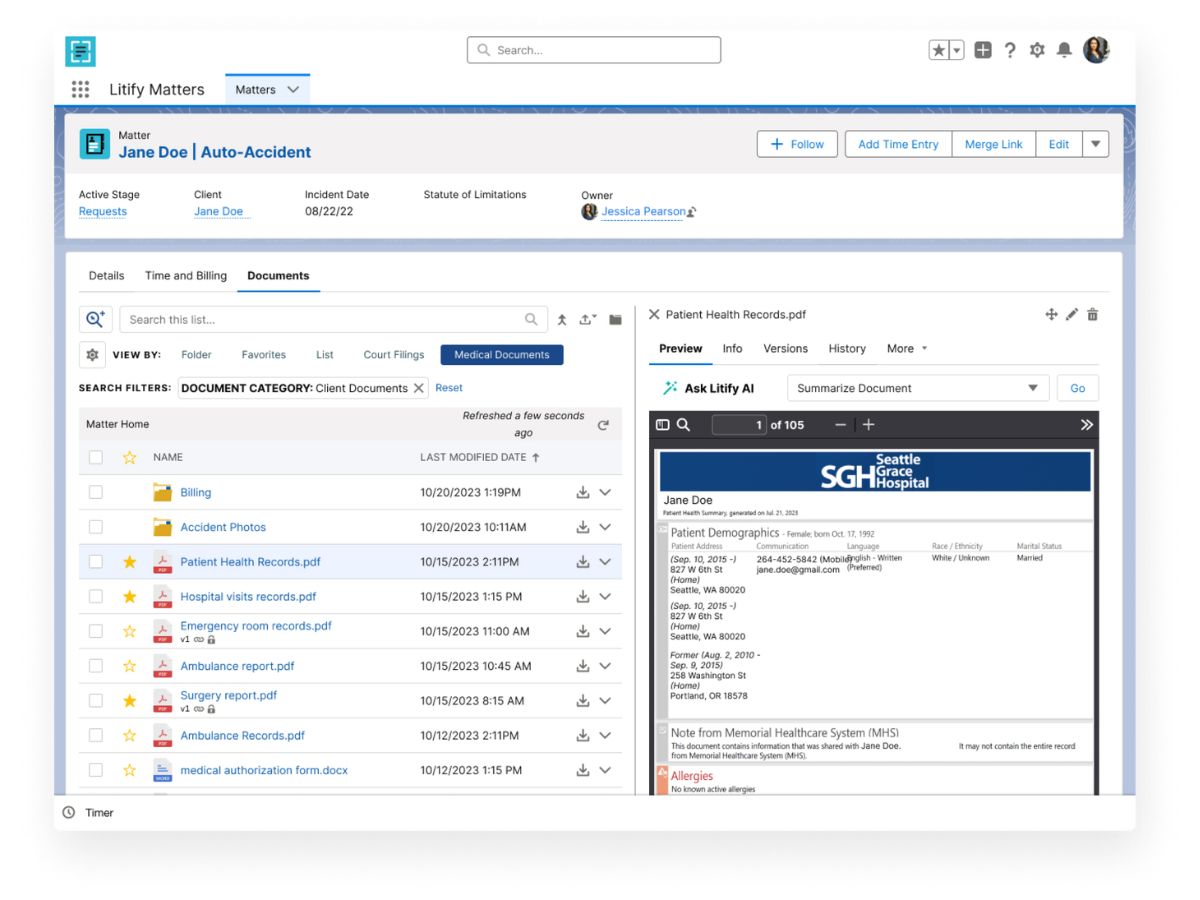The height and width of the screenshot is (900, 1200).
Task: Expand row actions for Surgery report.pdf
Action: coord(605,701)
